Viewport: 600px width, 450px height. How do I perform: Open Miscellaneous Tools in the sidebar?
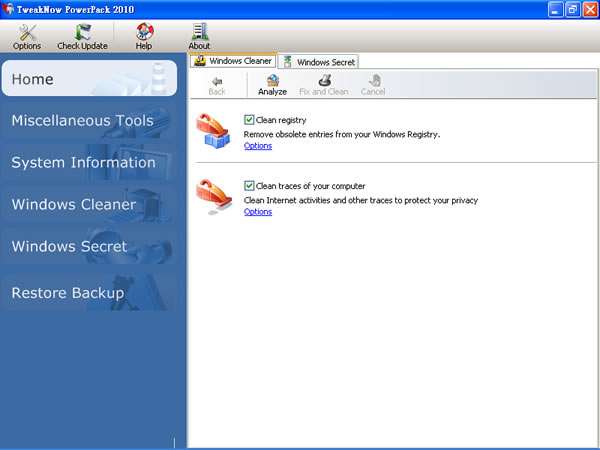(89, 121)
